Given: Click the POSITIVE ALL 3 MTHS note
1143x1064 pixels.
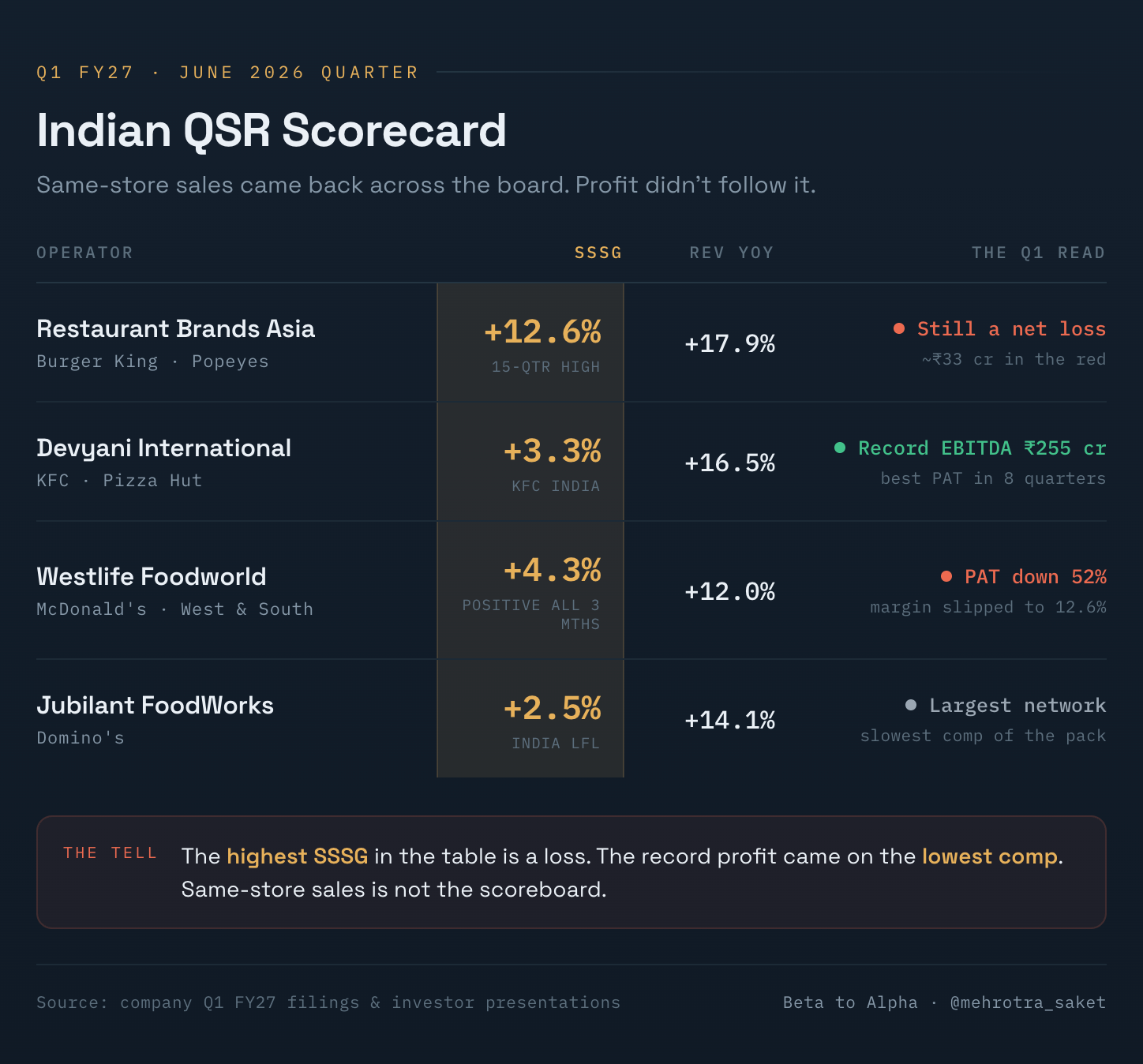Looking at the screenshot, I should pos(531,615).
